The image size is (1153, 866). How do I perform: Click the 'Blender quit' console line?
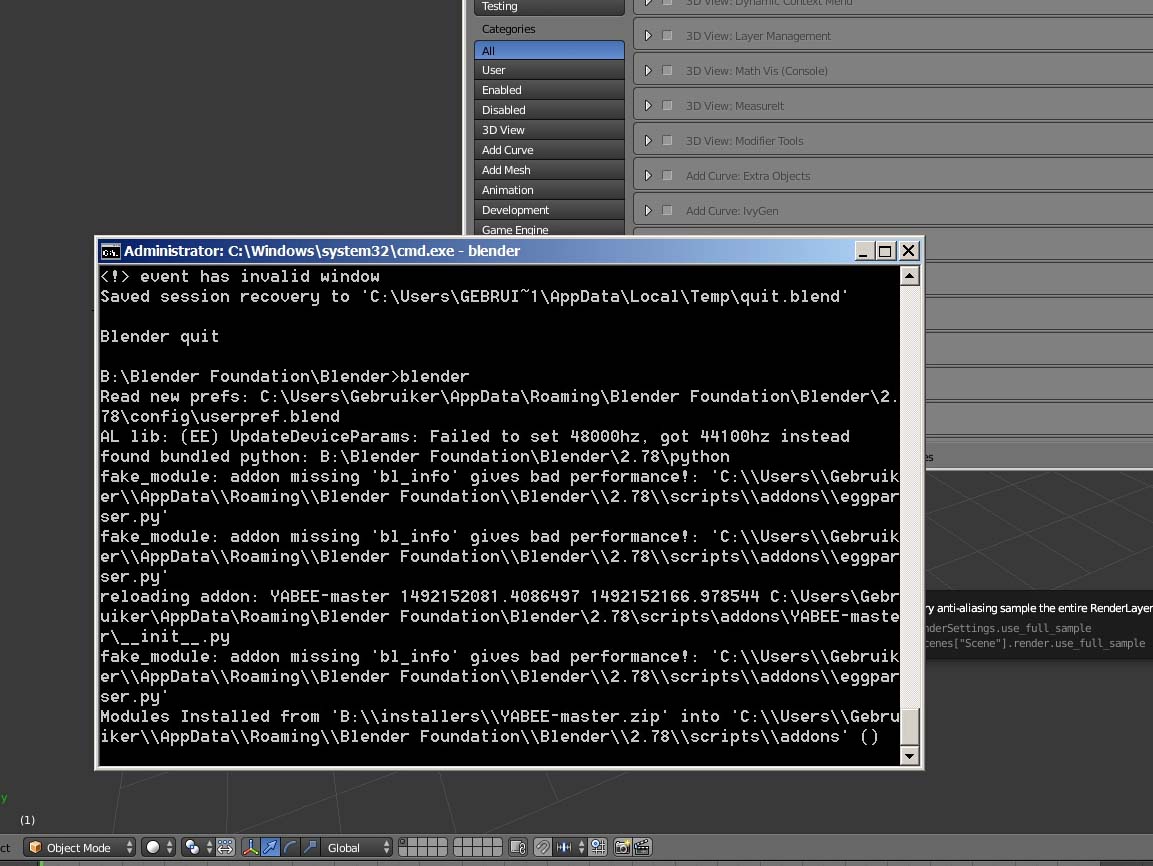(160, 337)
